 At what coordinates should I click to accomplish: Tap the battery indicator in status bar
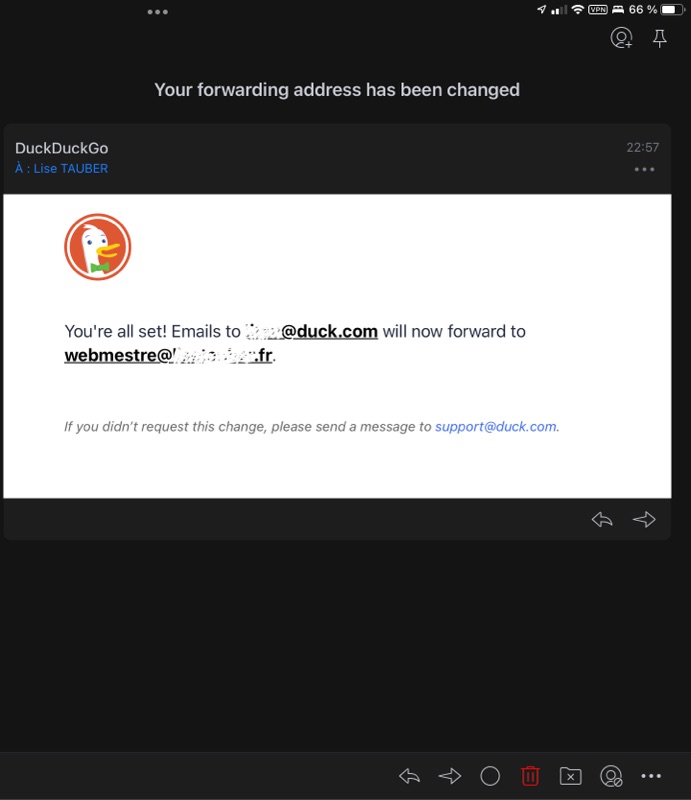(x=673, y=10)
